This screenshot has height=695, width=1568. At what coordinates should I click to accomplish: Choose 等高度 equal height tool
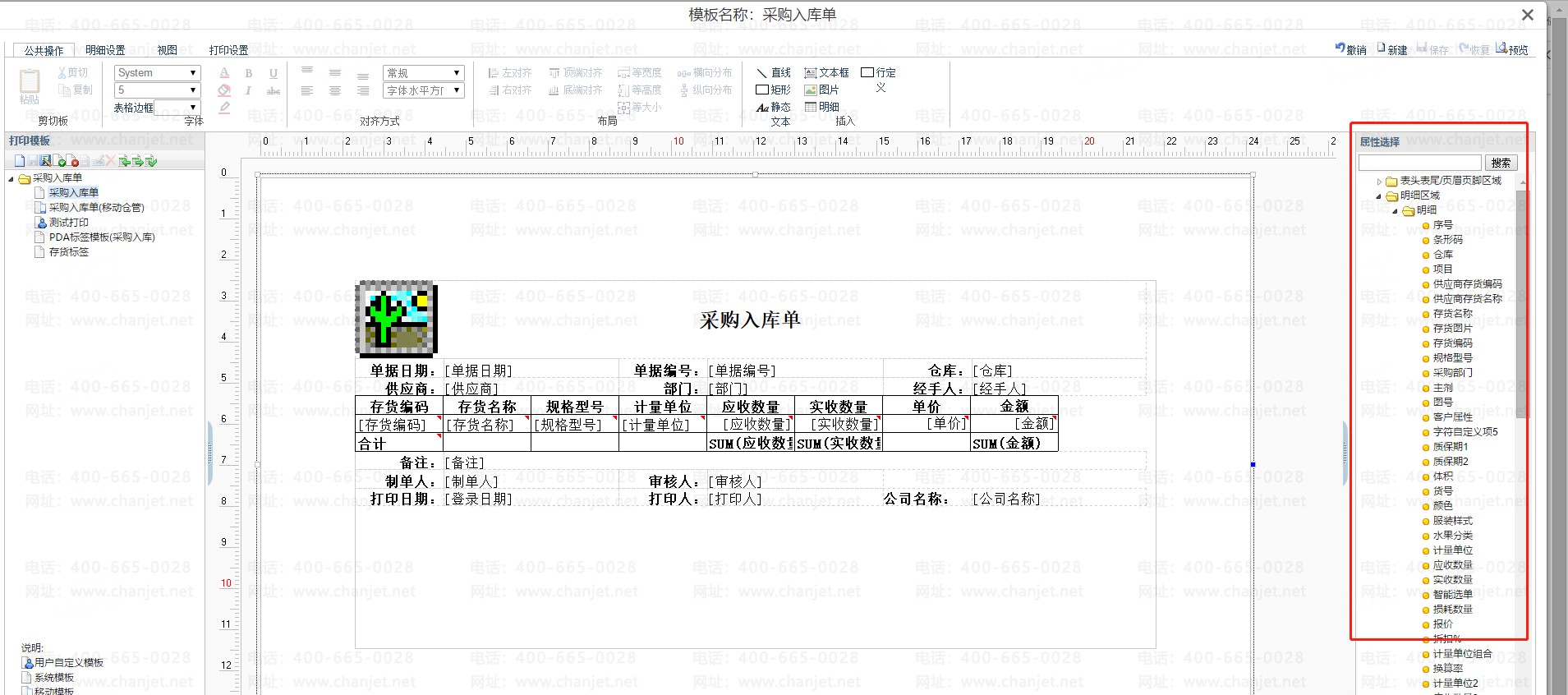coord(640,90)
